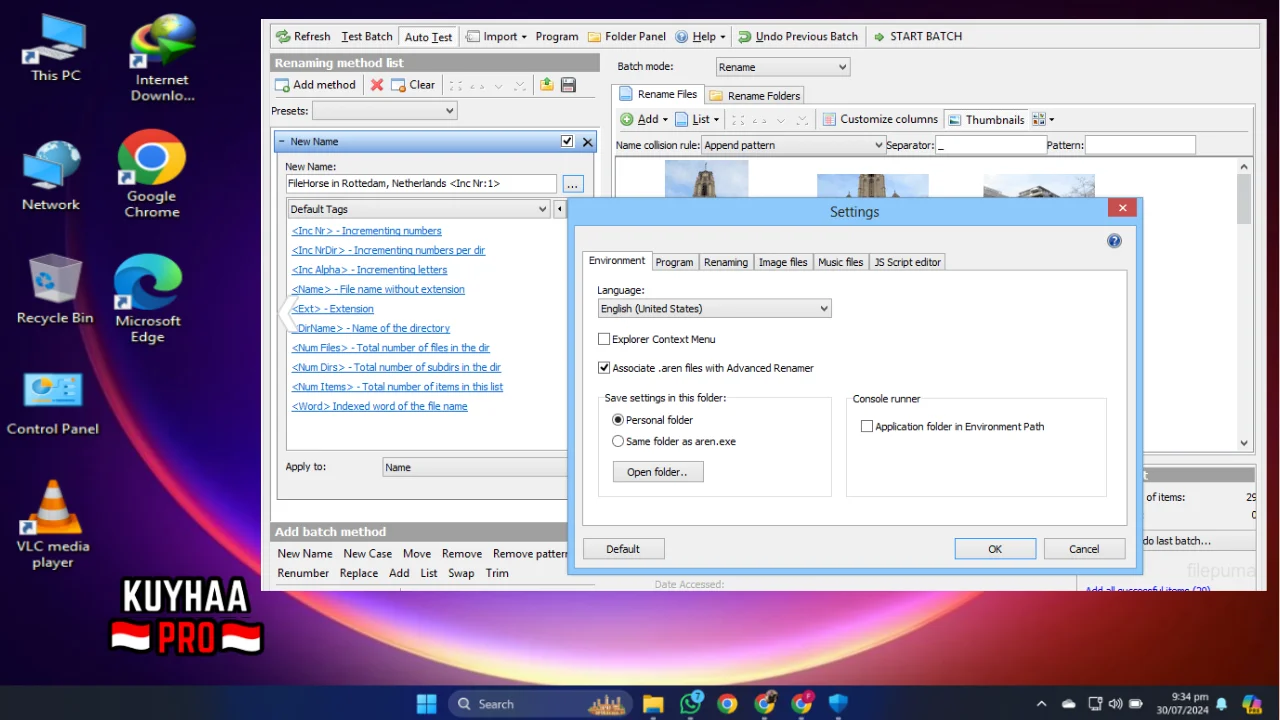Open the thumbnail size dropdown icon
Image resolution: width=1280 pixels, height=720 pixels.
(1043, 119)
